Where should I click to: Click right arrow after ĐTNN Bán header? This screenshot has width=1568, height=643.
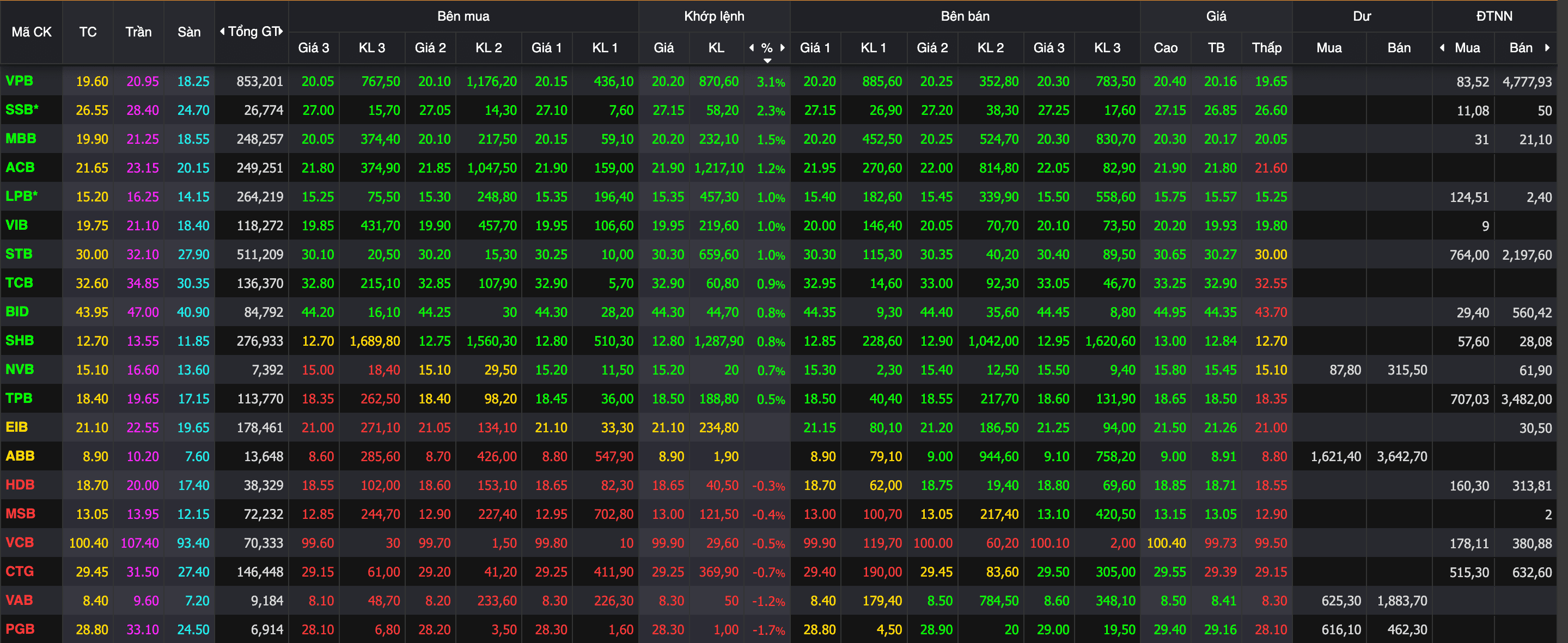pyautogui.click(x=1547, y=47)
